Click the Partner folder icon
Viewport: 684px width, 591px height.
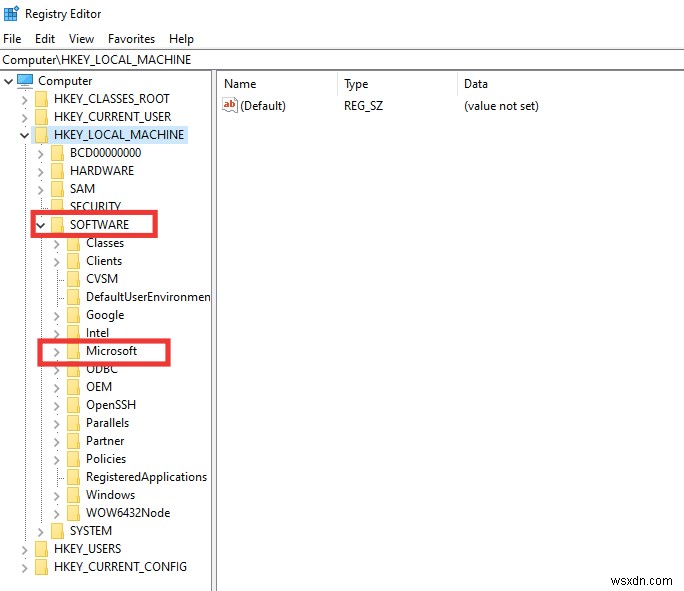(x=74, y=441)
